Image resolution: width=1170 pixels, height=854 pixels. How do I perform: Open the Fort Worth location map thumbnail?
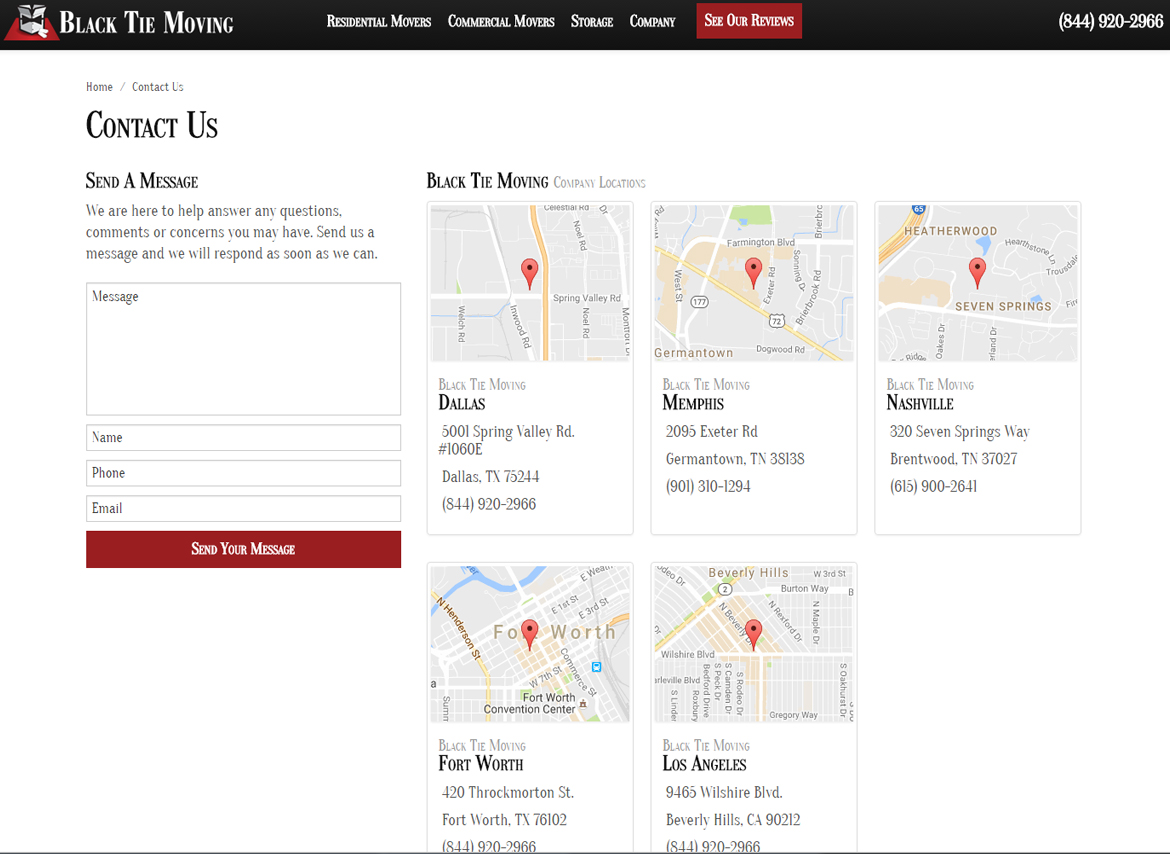[x=530, y=644]
